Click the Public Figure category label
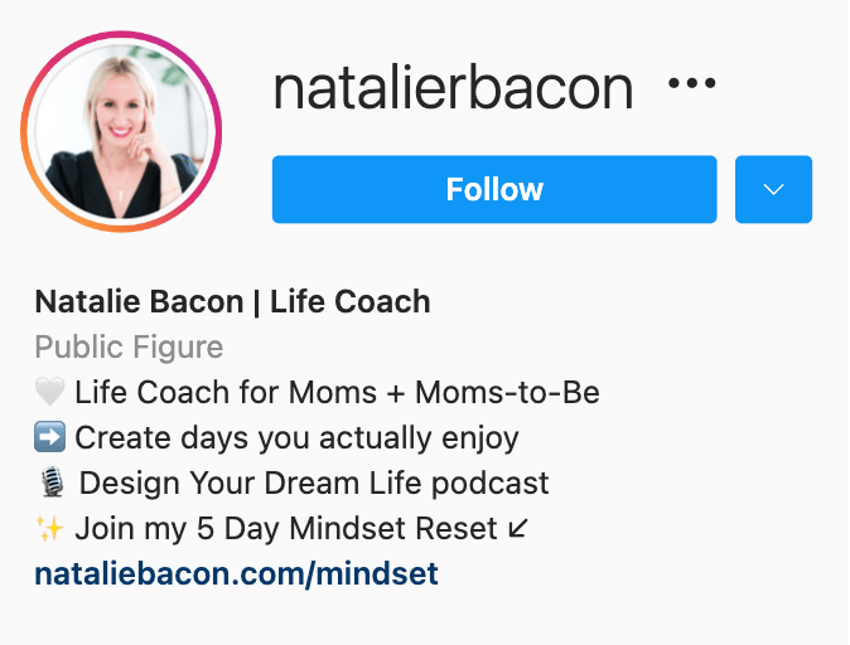Image resolution: width=850 pixels, height=645 pixels. [129, 347]
